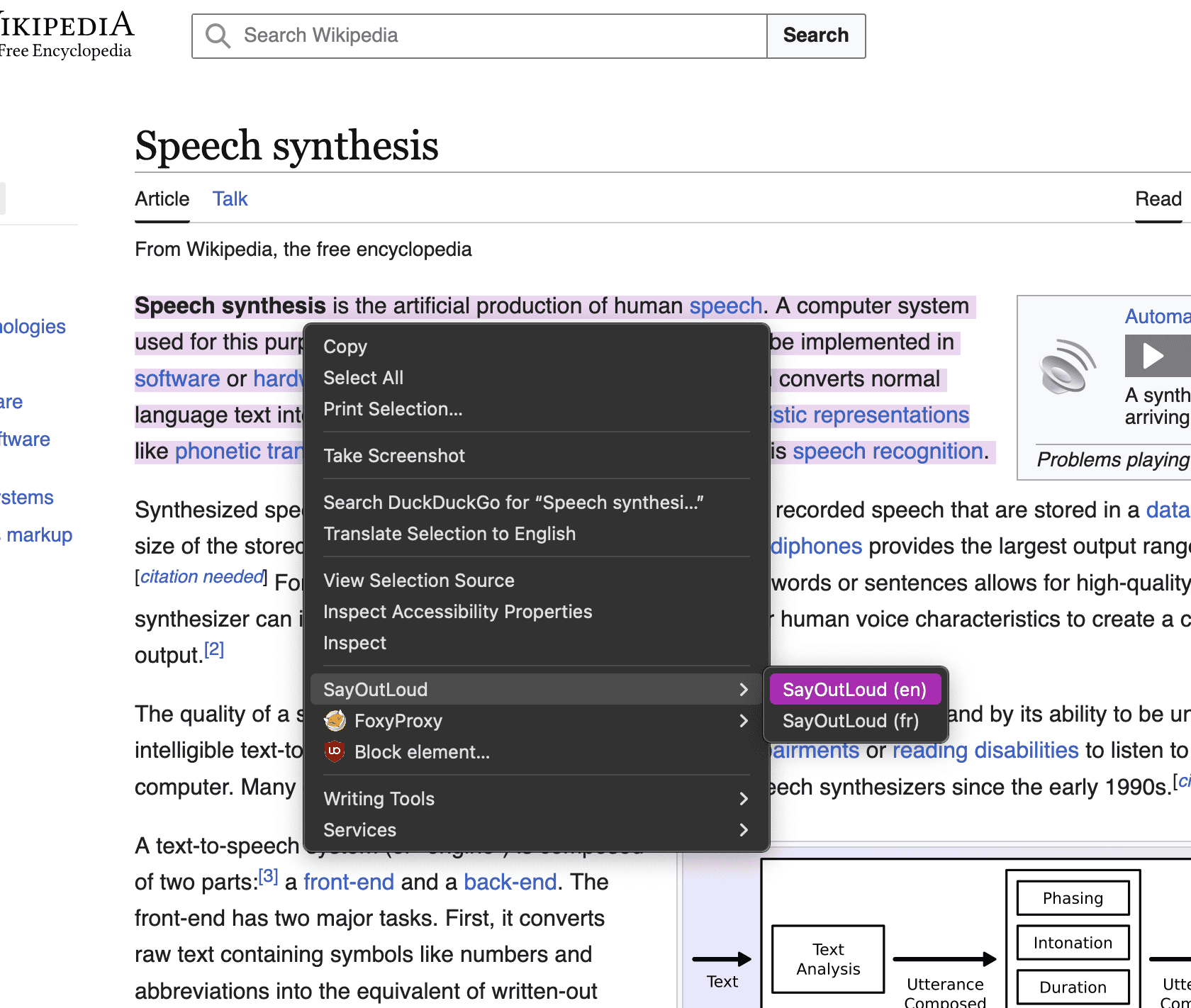Expand the Writing Tools submenu arrow

[744, 799]
